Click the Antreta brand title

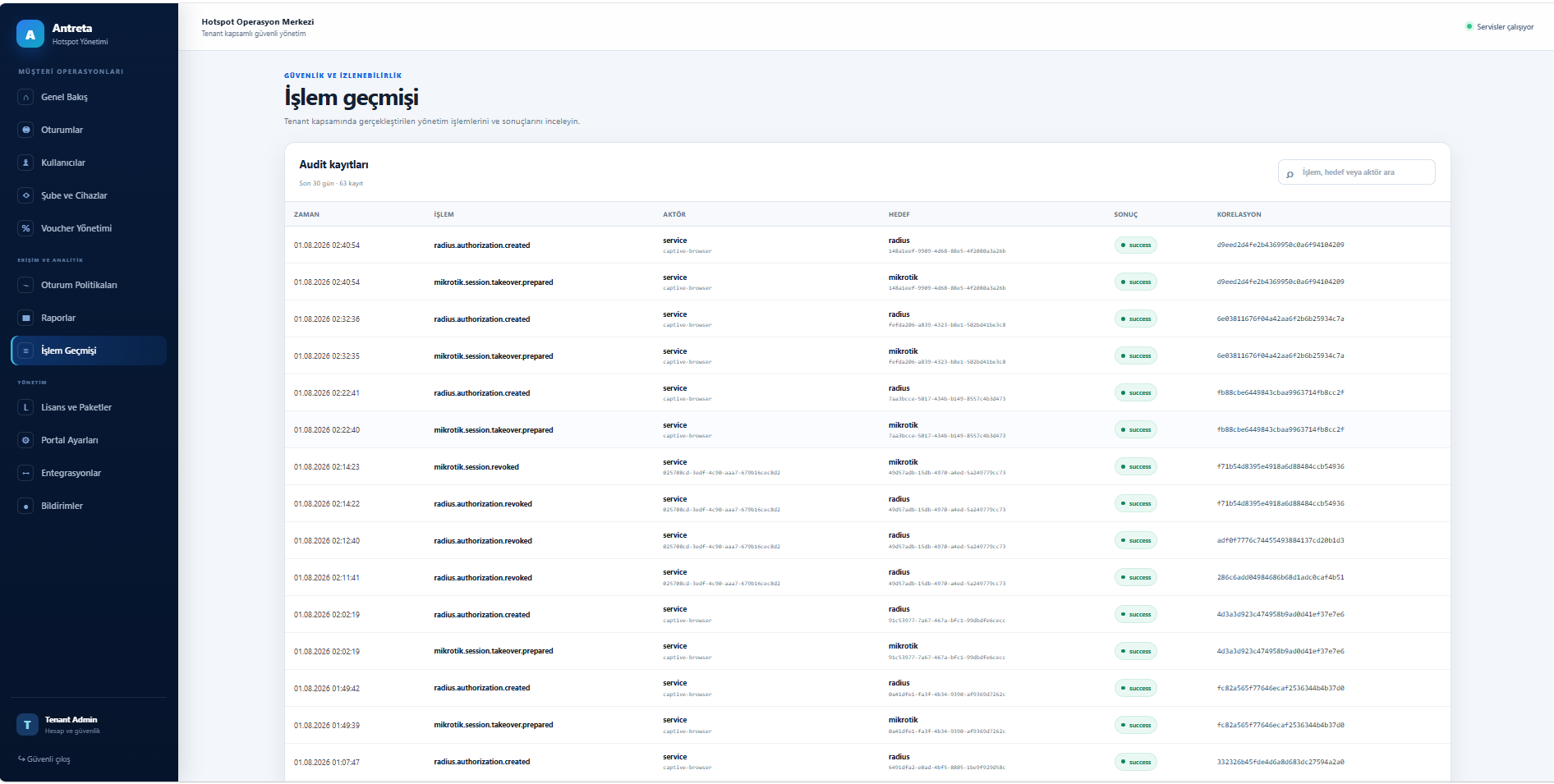tap(72, 28)
